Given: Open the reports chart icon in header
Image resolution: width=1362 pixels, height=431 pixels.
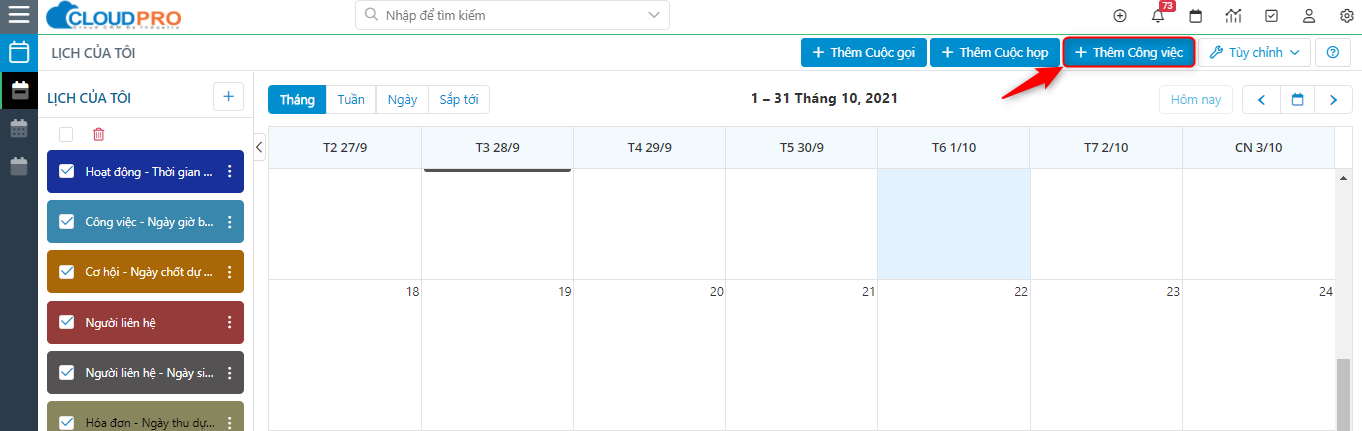Looking at the screenshot, I should point(1233,16).
